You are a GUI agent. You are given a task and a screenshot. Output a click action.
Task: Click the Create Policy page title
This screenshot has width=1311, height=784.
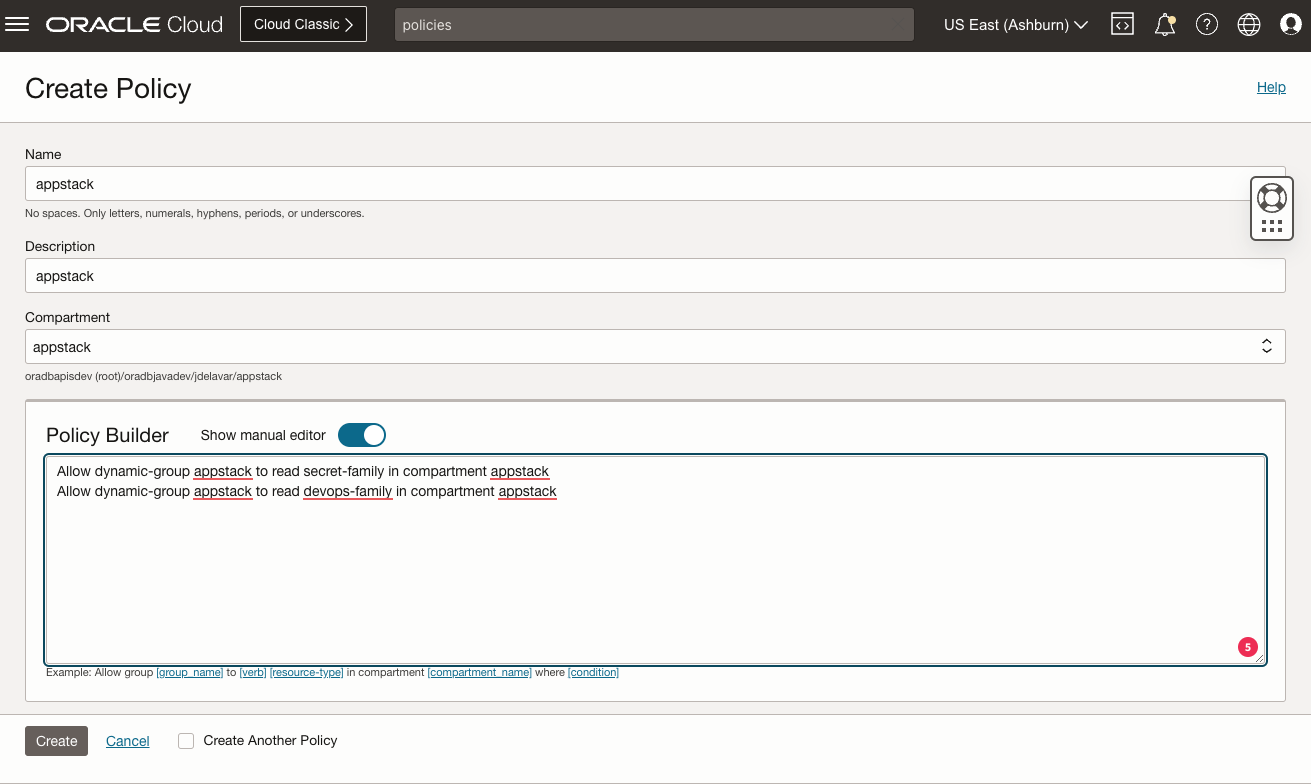point(108,88)
